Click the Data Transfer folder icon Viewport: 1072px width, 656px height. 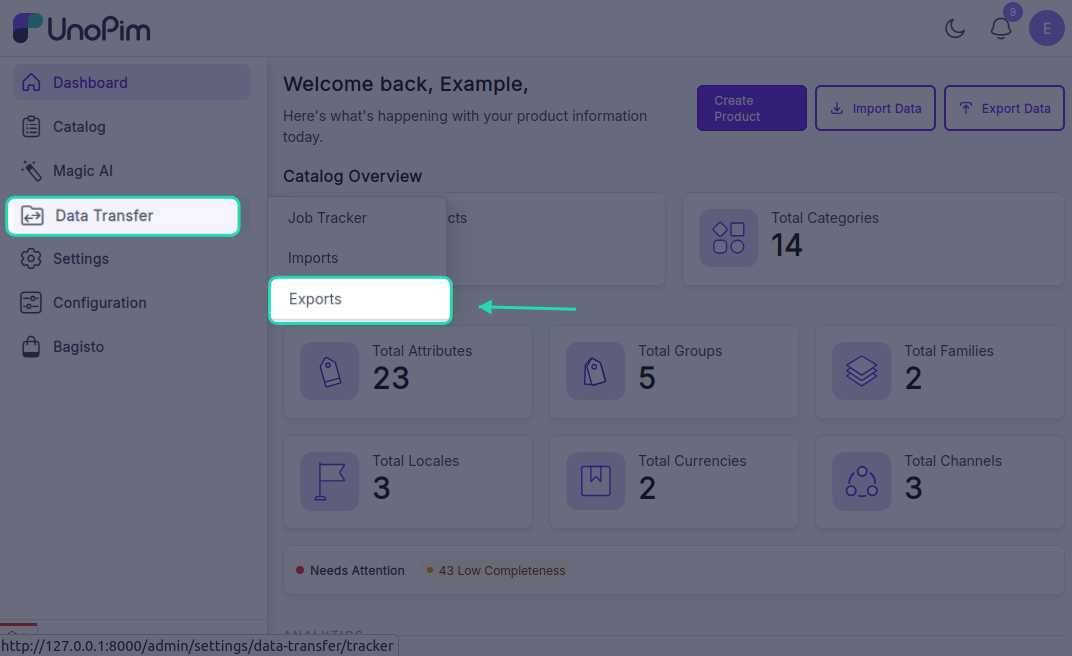(x=32, y=216)
